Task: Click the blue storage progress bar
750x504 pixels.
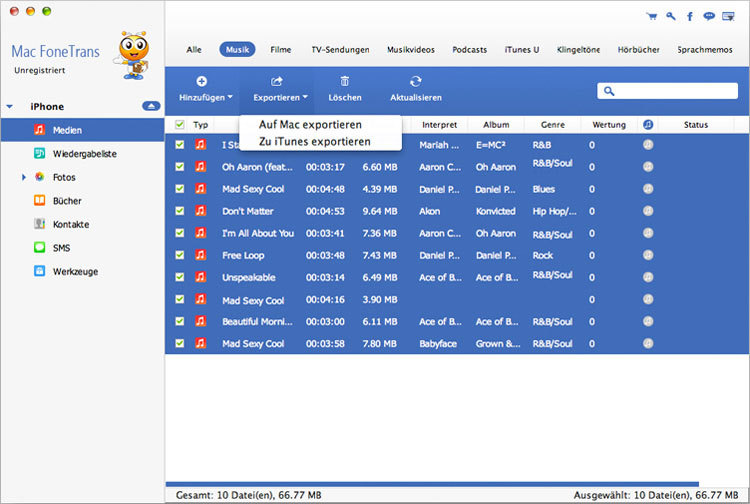Action: click(x=432, y=484)
